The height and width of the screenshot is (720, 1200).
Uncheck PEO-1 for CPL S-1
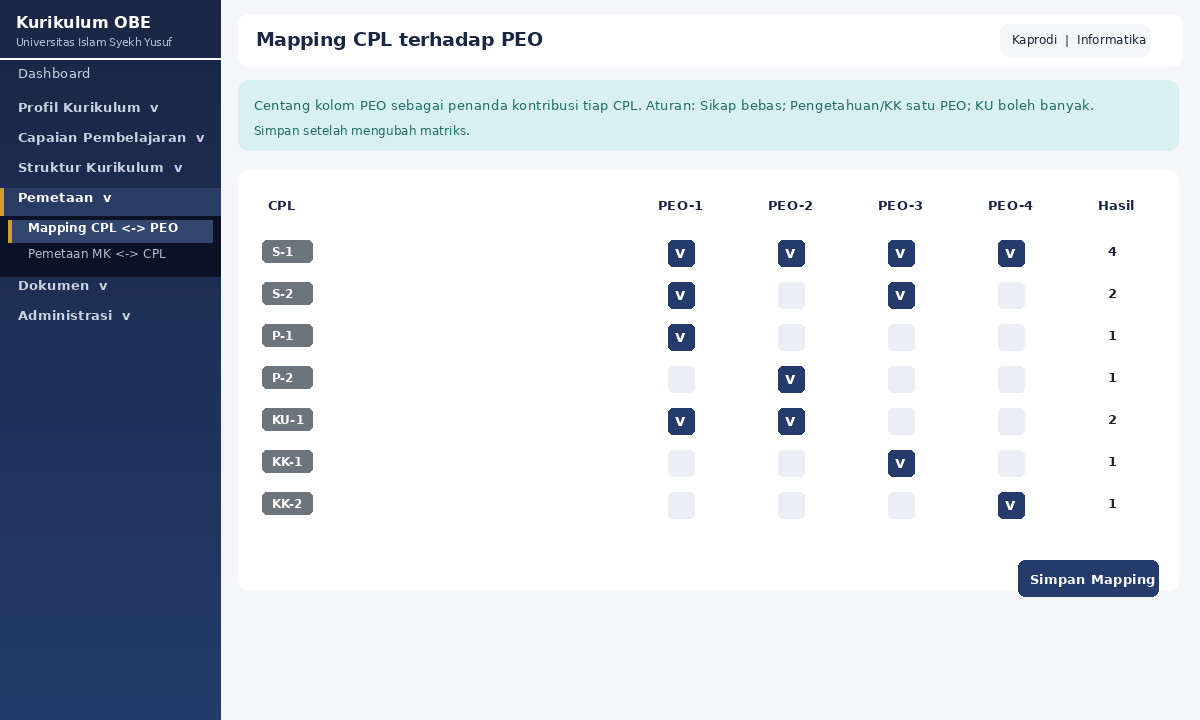point(681,253)
